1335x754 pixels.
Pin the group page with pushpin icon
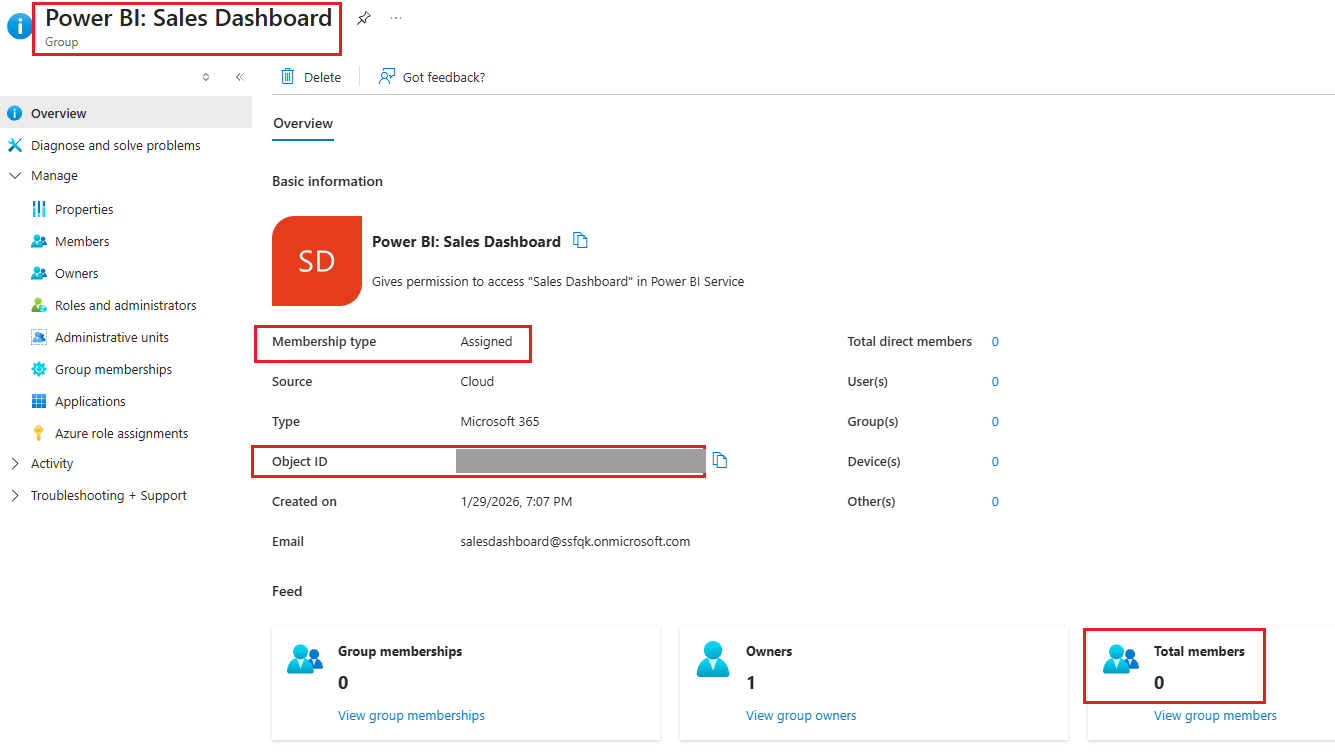pos(364,18)
